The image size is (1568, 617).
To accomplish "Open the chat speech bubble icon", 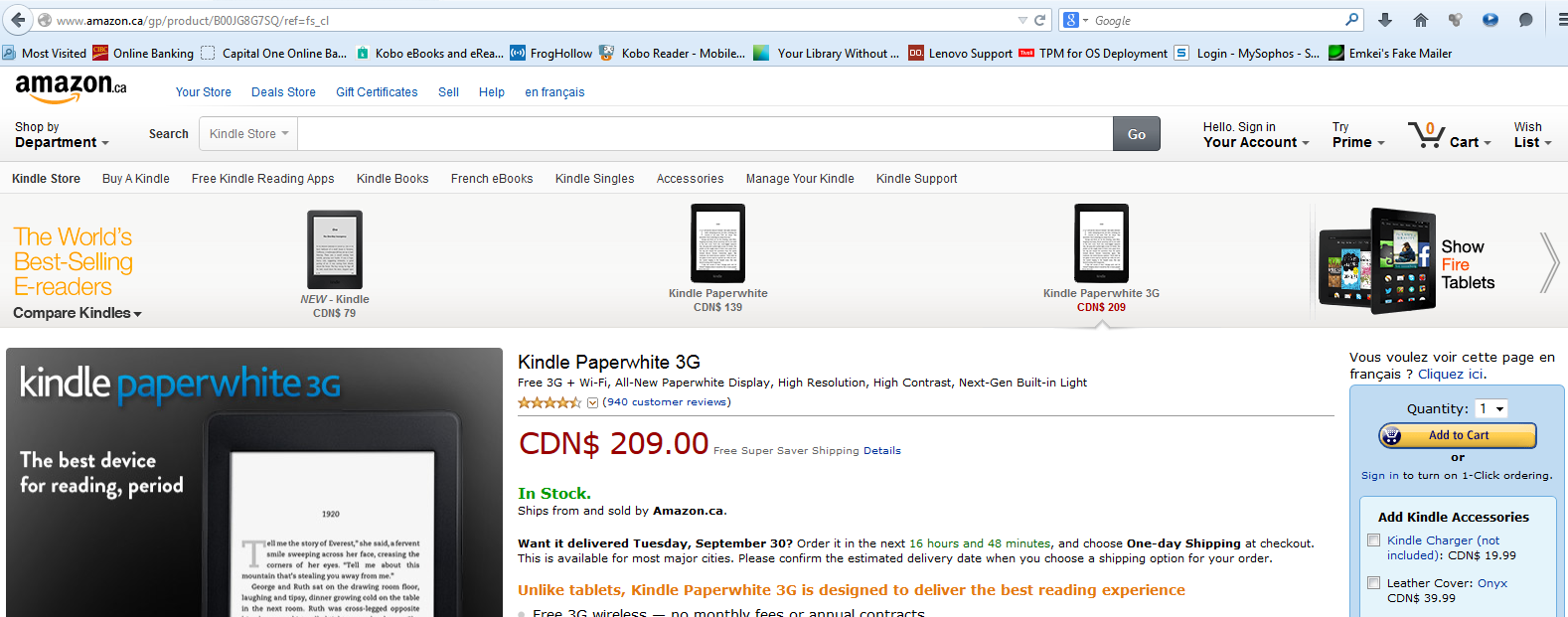I will 1525,20.
